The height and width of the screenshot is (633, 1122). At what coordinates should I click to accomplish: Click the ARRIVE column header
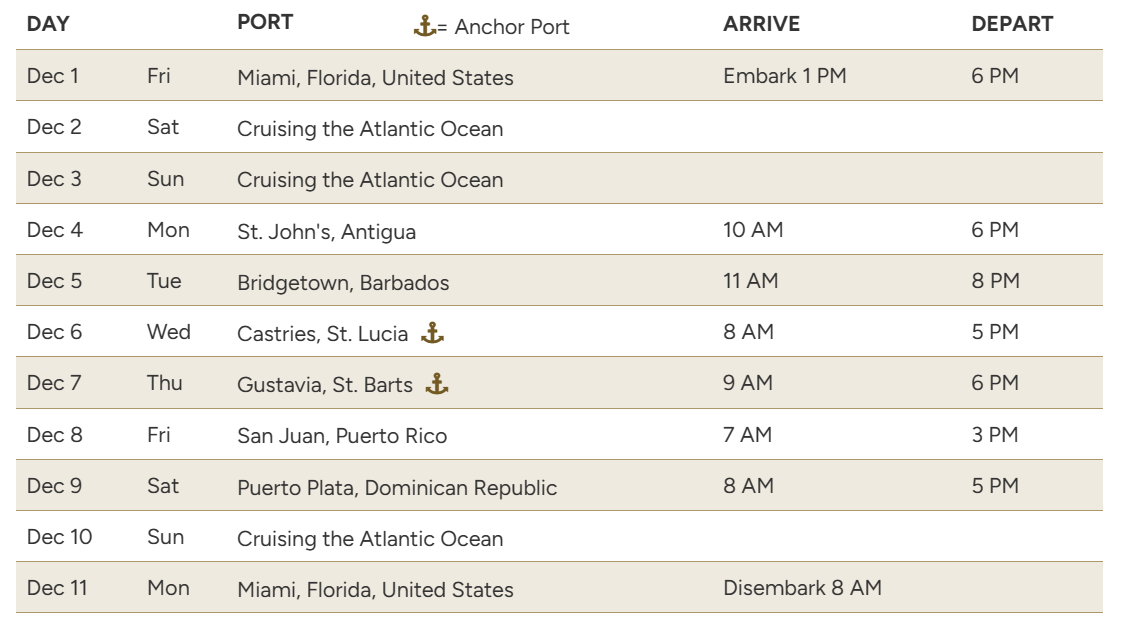pyautogui.click(x=761, y=24)
